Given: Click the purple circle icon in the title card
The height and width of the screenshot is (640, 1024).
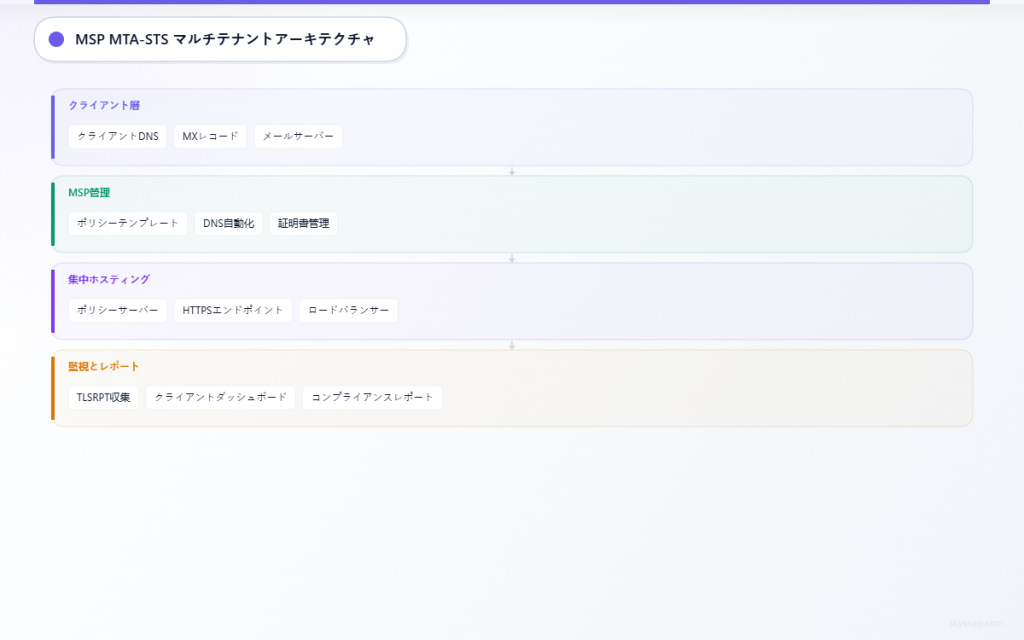Looking at the screenshot, I should pos(56,39).
